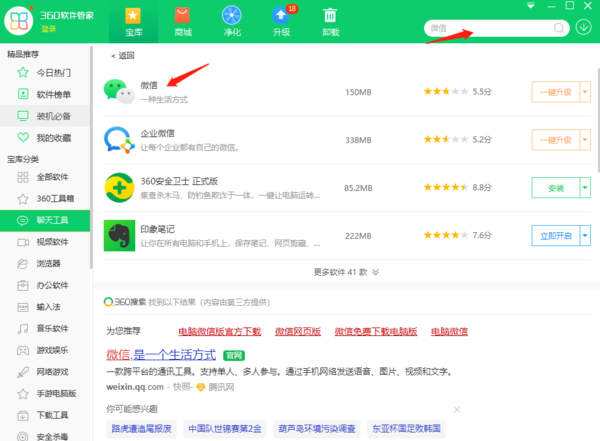The image size is (600, 441).
Task: Open the 商城 shopping bag tab
Action: (x=183, y=22)
